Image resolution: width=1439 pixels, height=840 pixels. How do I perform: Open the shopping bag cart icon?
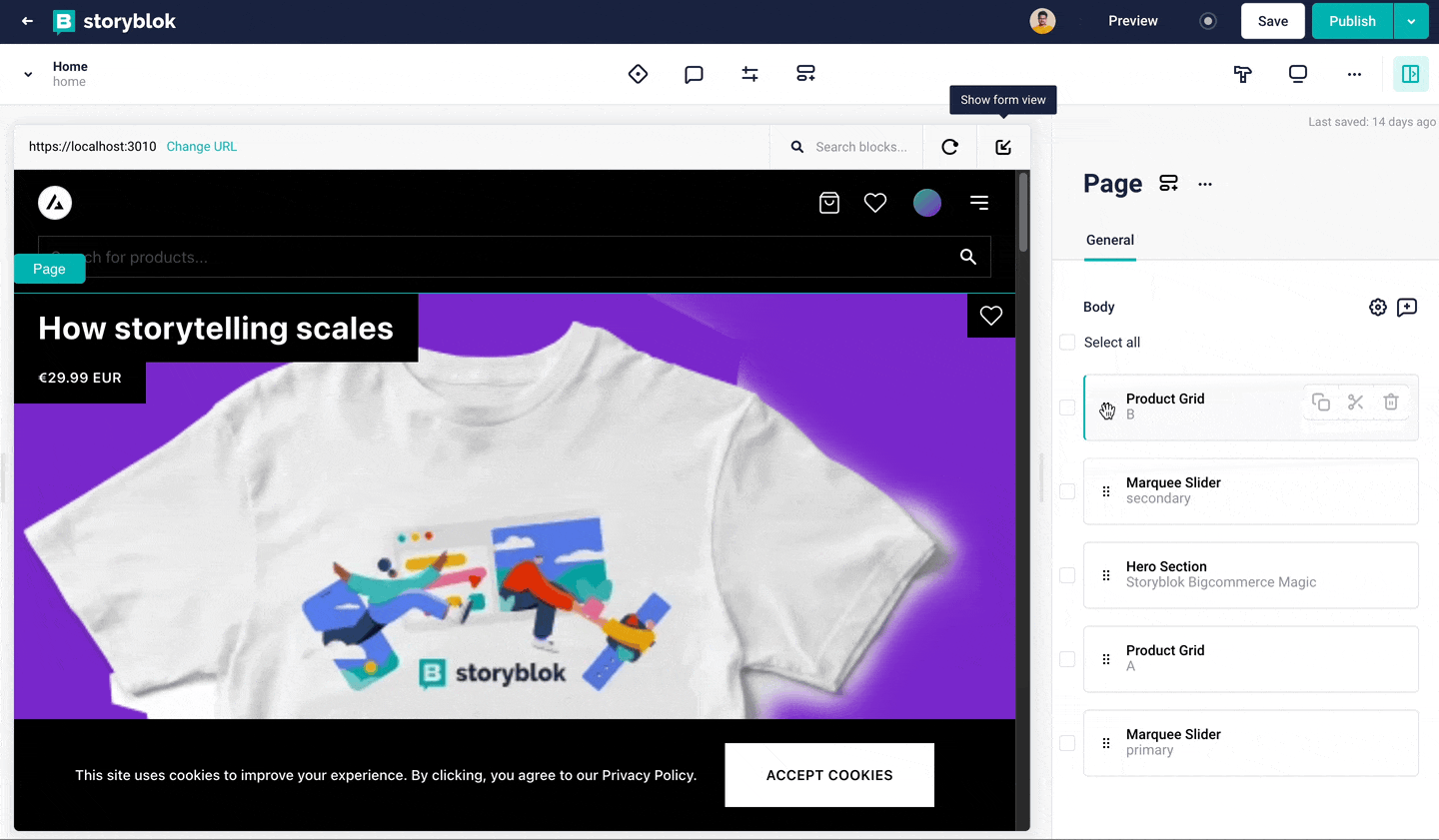click(829, 203)
